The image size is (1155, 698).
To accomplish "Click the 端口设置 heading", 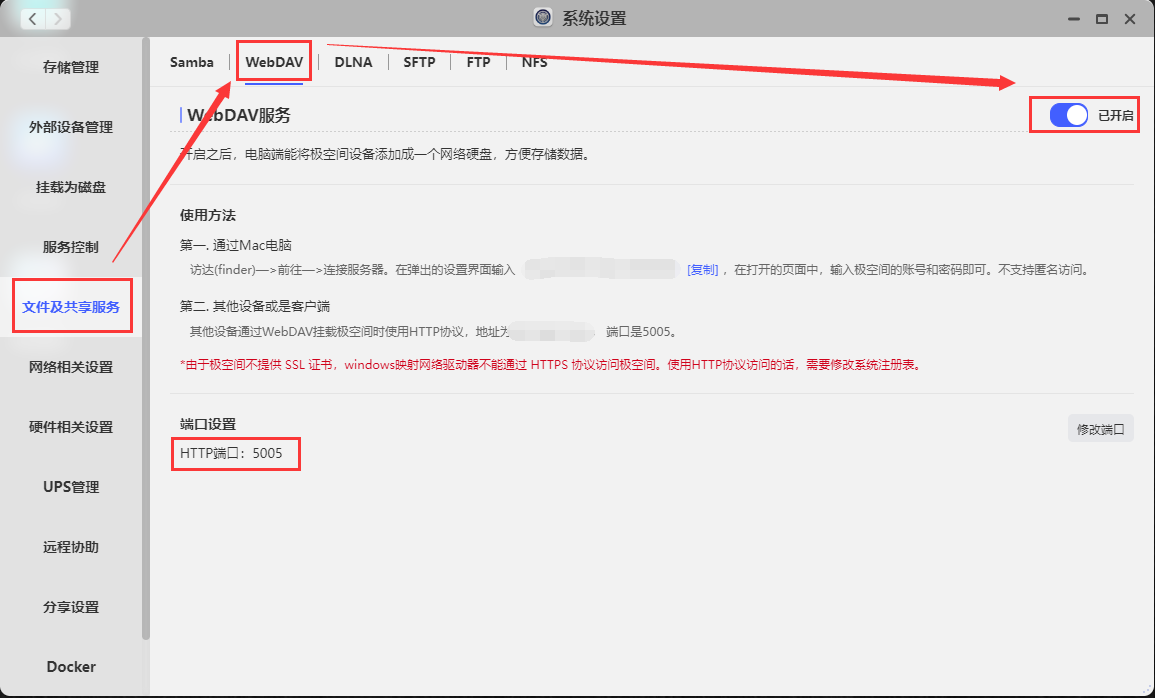I will (208, 424).
